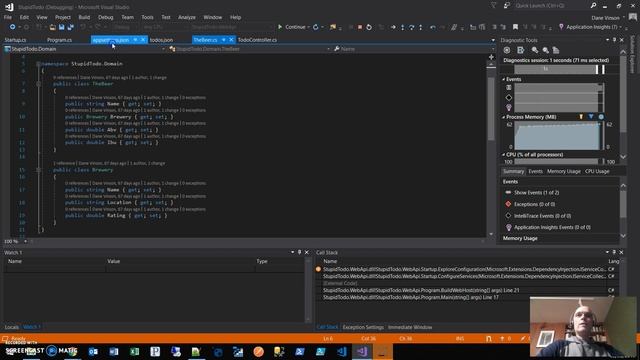
Task: Close the appsettings.json tab
Action: [143, 40]
